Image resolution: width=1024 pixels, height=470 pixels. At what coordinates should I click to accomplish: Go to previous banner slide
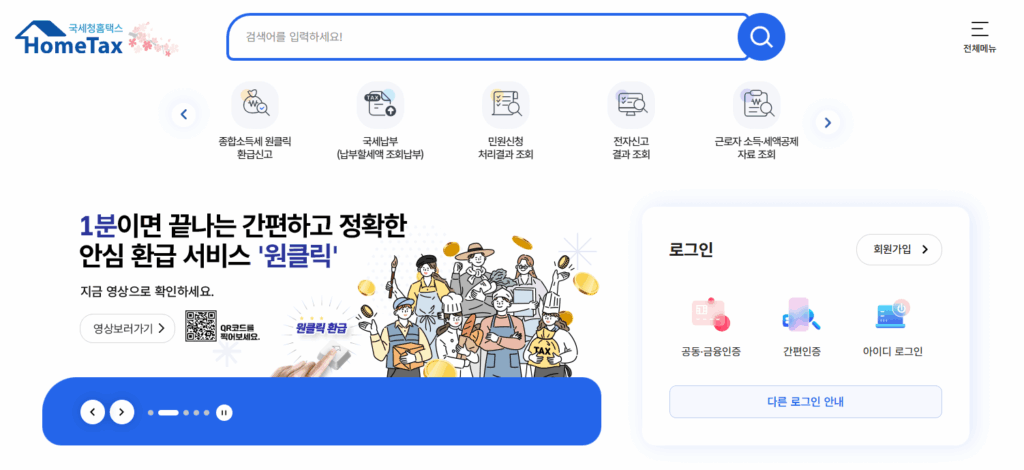92,412
